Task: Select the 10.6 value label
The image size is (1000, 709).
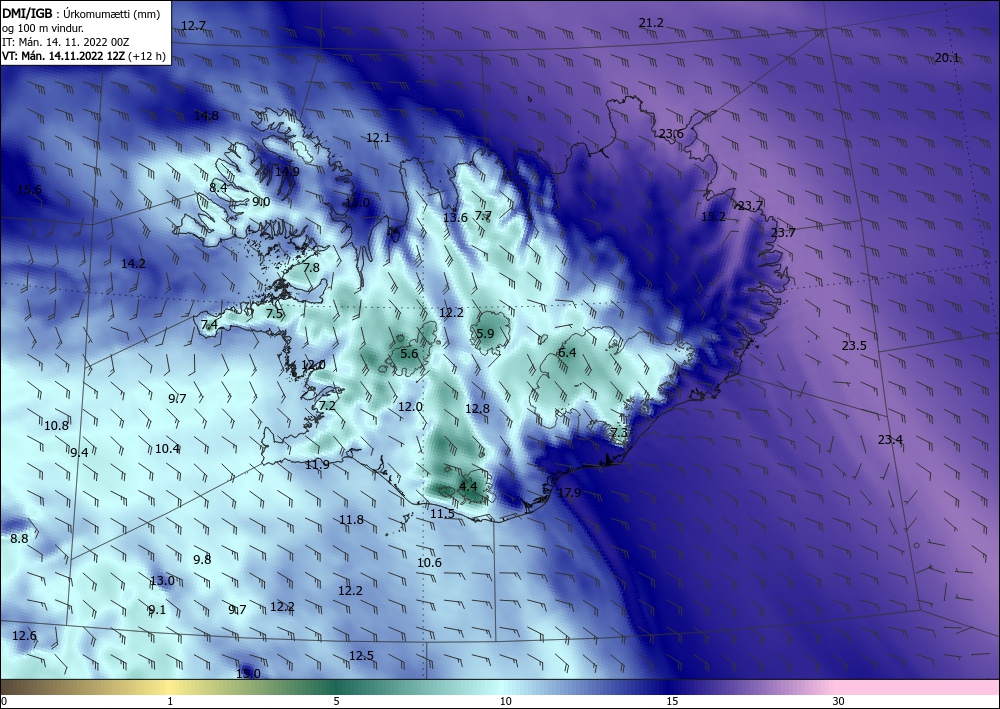Action: click(429, 563)
